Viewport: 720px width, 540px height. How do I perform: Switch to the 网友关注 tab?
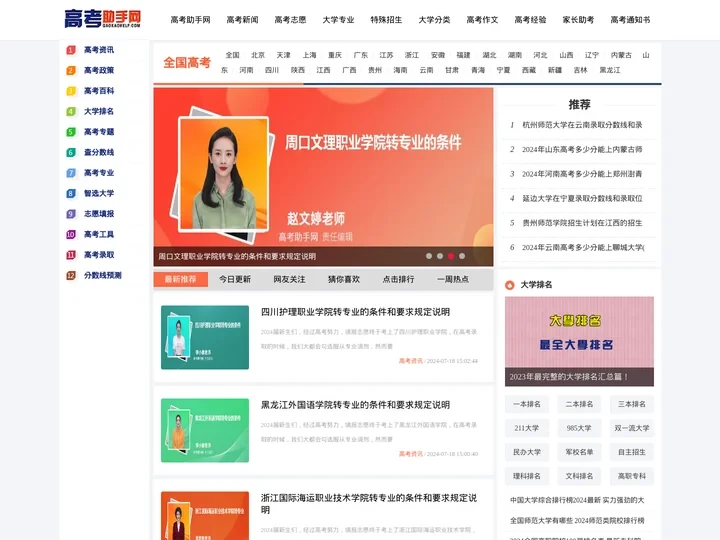point(289,279)
